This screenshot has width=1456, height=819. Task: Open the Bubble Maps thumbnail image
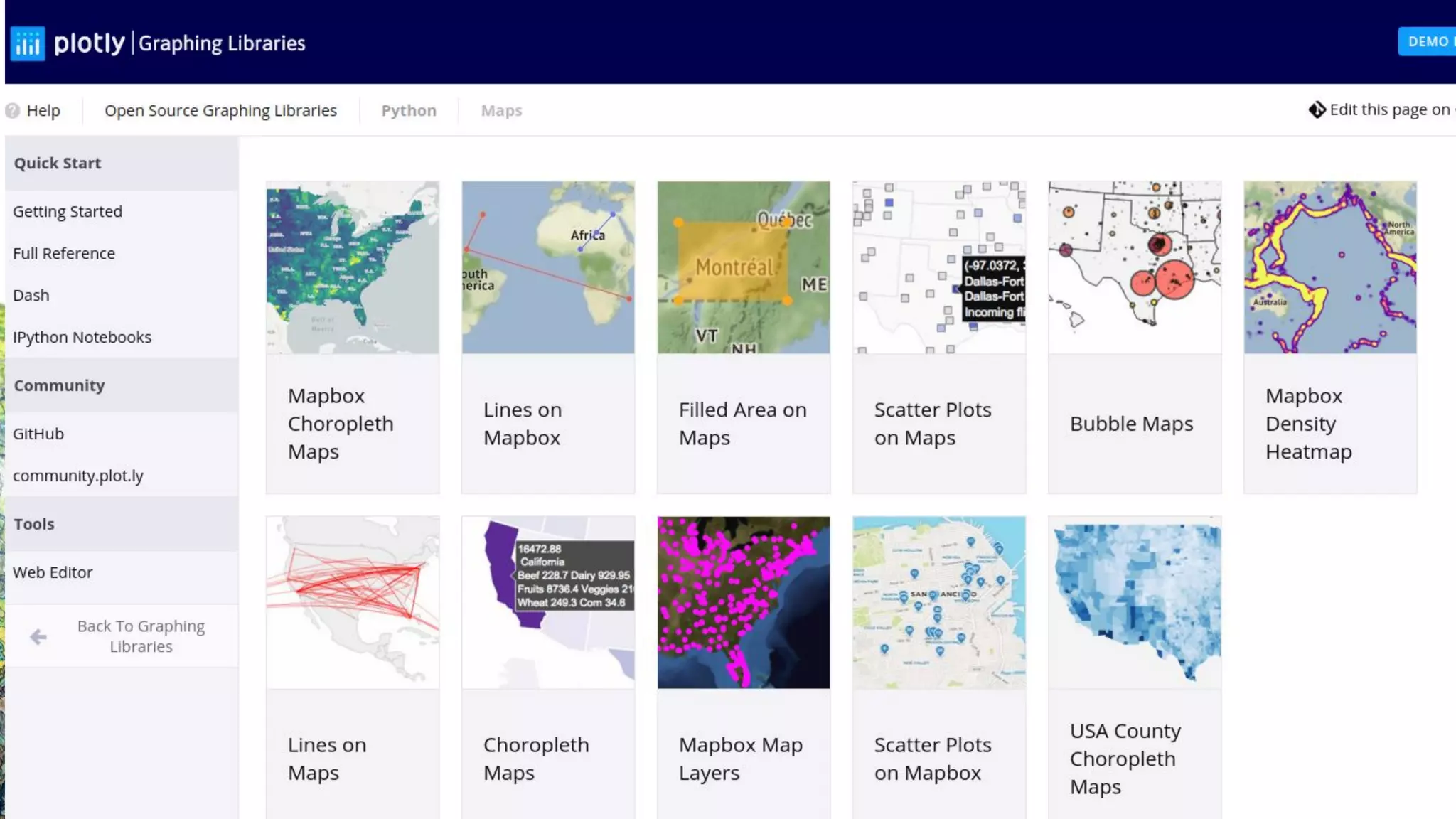click(1135, 267)
